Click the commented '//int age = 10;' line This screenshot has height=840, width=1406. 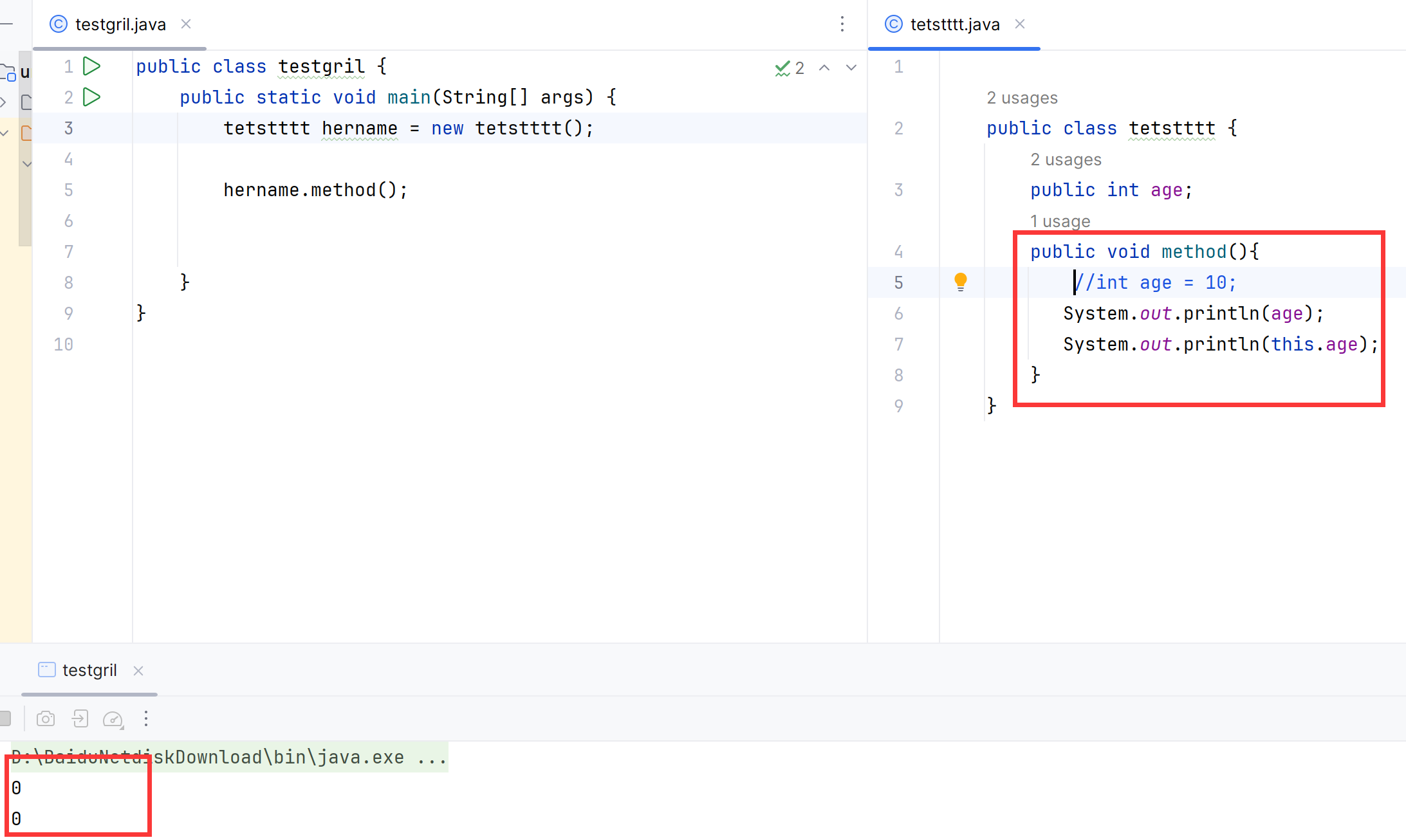coord(1156,283)
